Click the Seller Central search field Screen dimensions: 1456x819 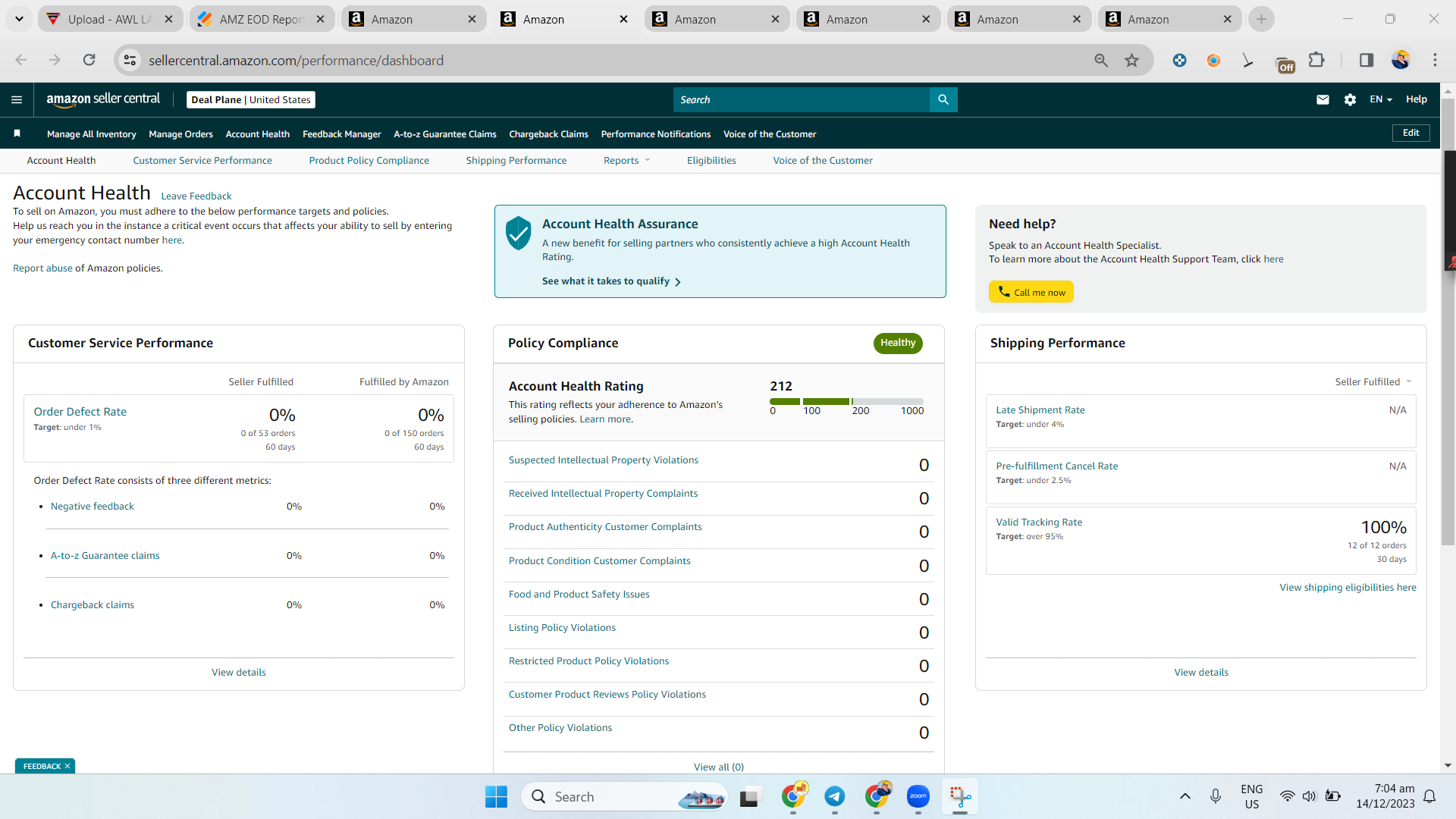(x=802, y=99)
